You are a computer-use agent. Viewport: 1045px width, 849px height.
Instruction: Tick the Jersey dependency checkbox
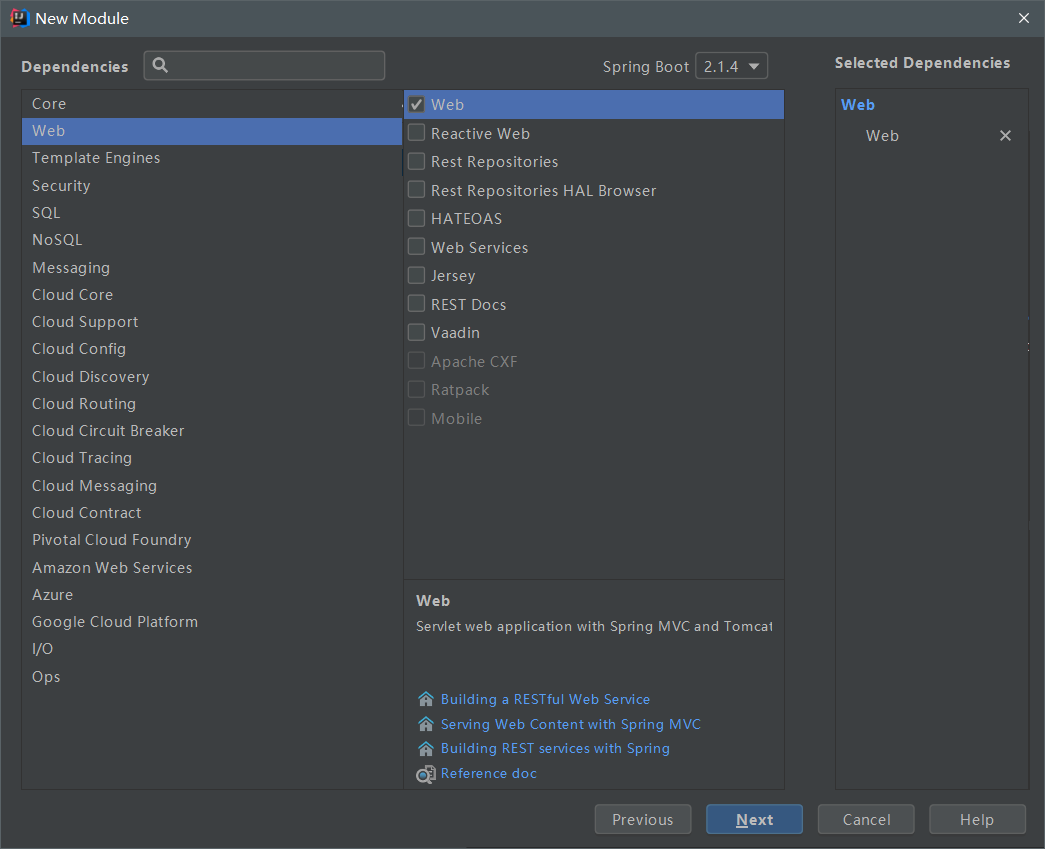[x=417, y=275]
